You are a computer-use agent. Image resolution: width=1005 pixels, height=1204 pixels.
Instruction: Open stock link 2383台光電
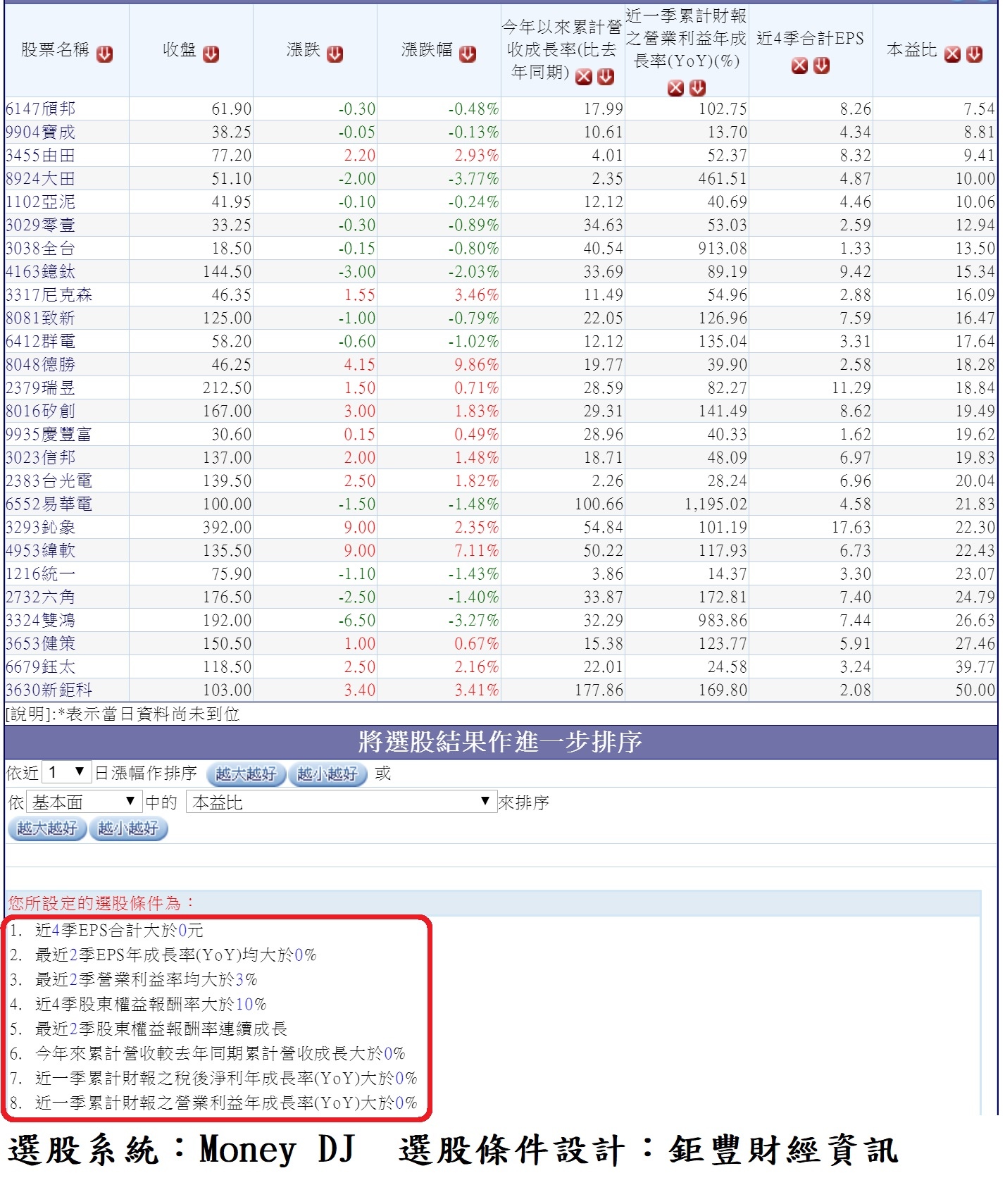[49, 481]
